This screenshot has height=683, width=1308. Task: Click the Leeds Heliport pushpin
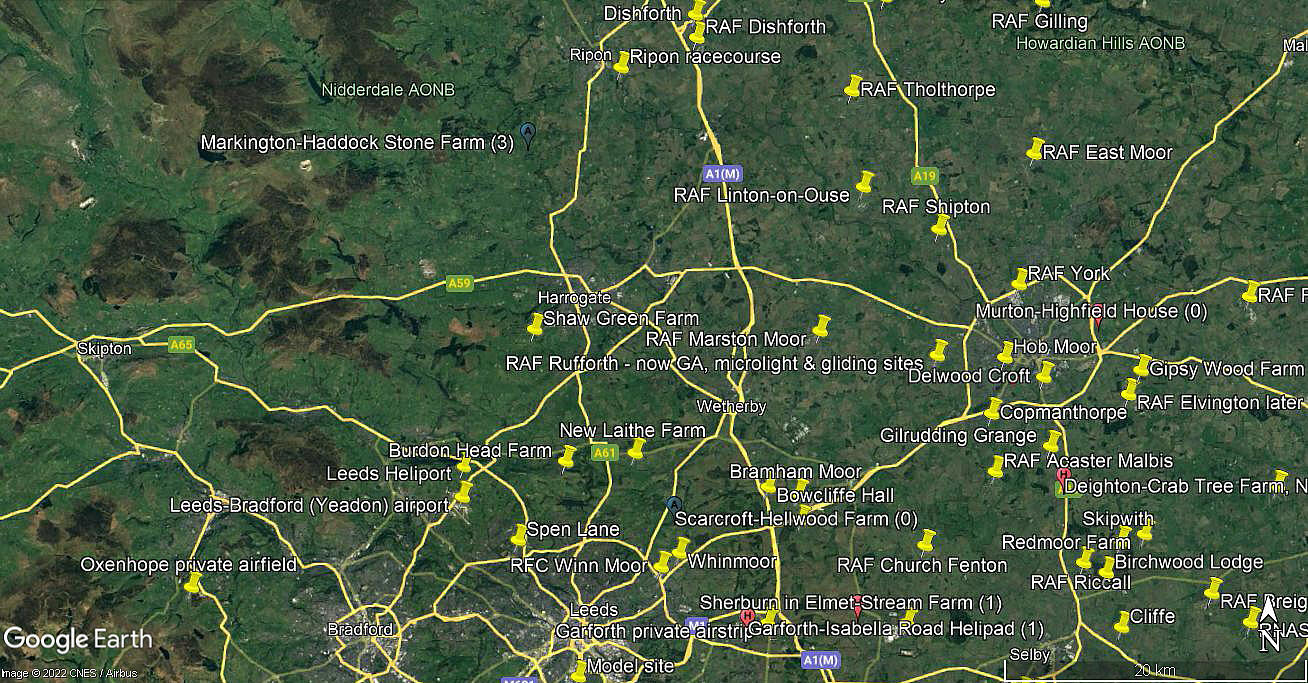click(x=463, y=468)
